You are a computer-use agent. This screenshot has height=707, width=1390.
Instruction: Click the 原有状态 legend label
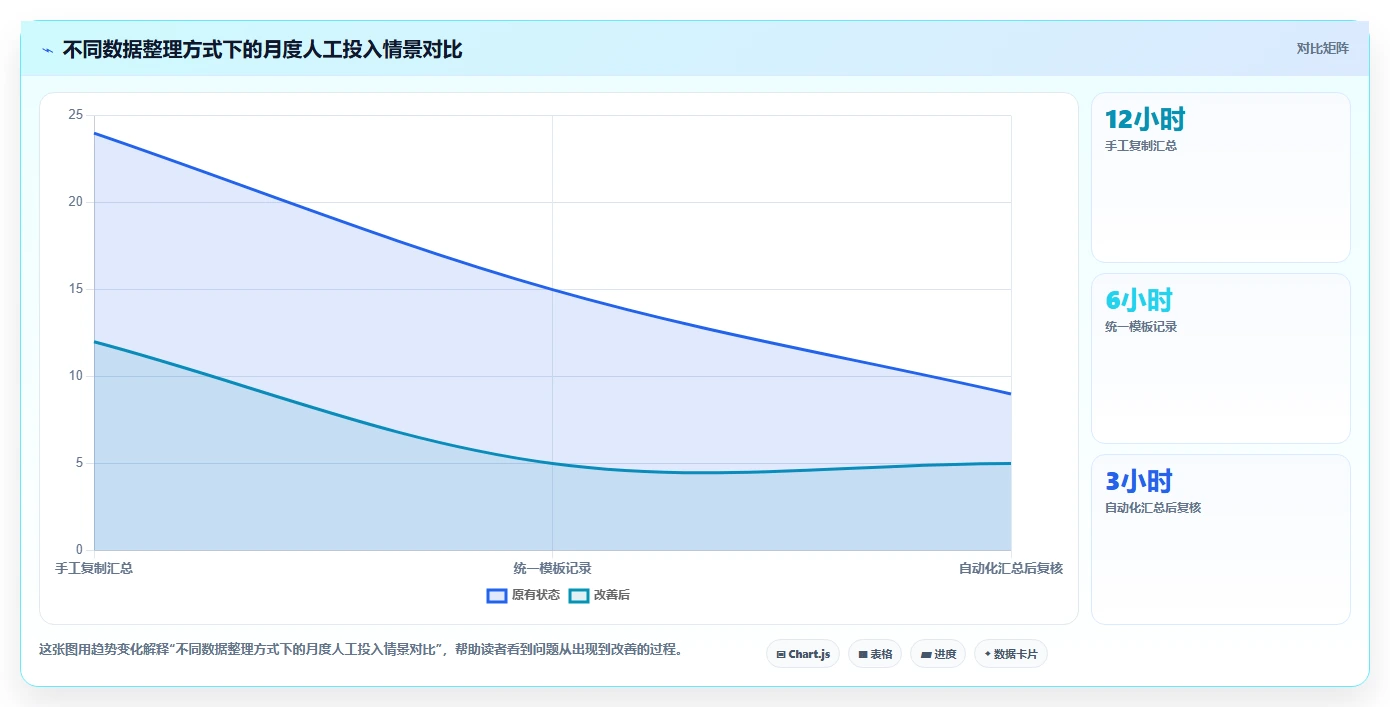coord(536,595)
